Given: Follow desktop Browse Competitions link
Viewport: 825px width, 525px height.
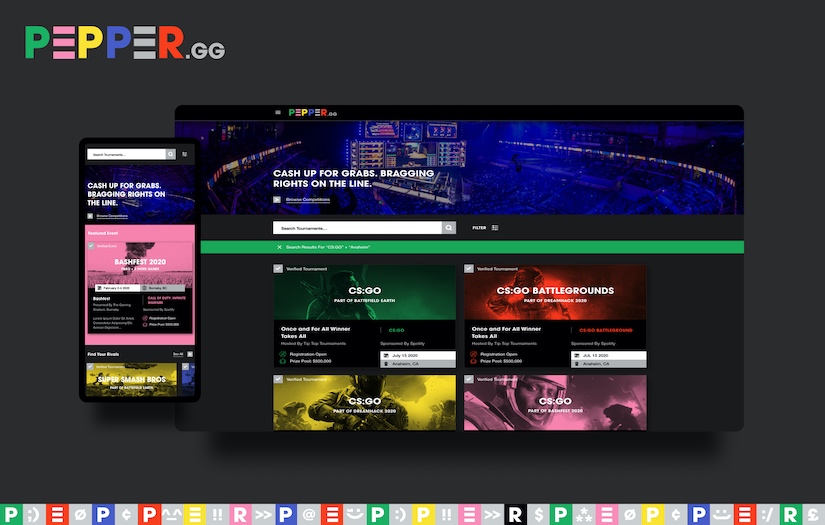Looking at the screenshot, I should click(x=308, y=199).
